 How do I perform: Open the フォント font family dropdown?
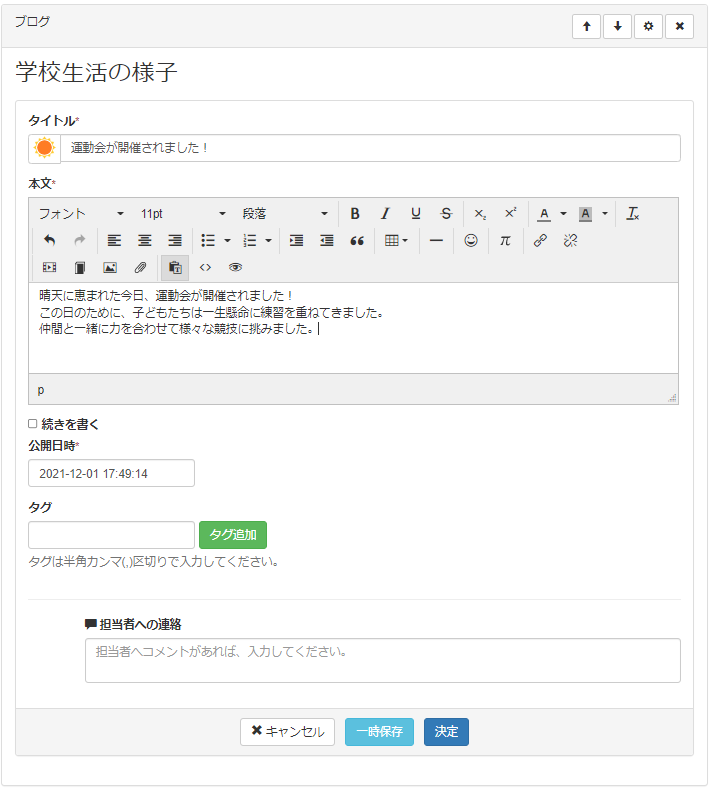point(82,214)
